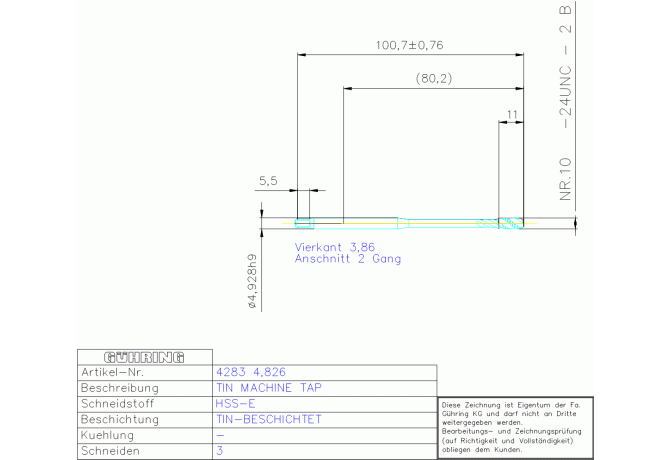Click the 'Anschnitt 2 Gang' annotation text
The image size is (670, 460).
347,259
